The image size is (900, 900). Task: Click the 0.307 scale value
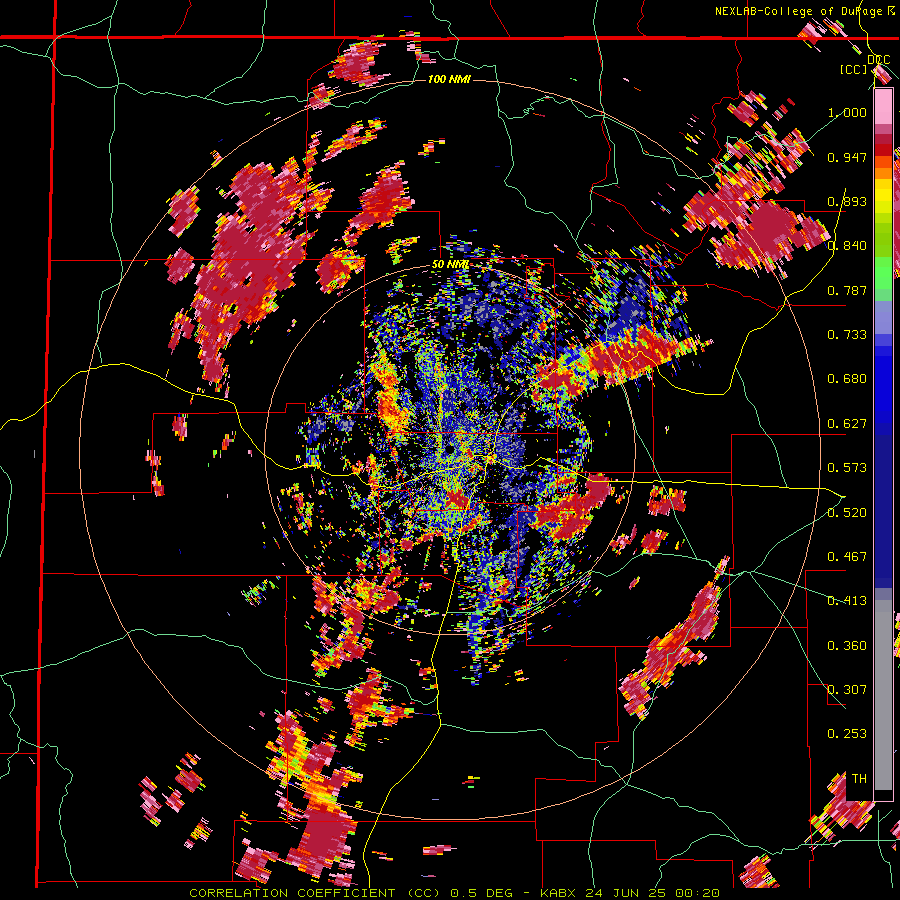pyautogui.click(x=847, y=690)
